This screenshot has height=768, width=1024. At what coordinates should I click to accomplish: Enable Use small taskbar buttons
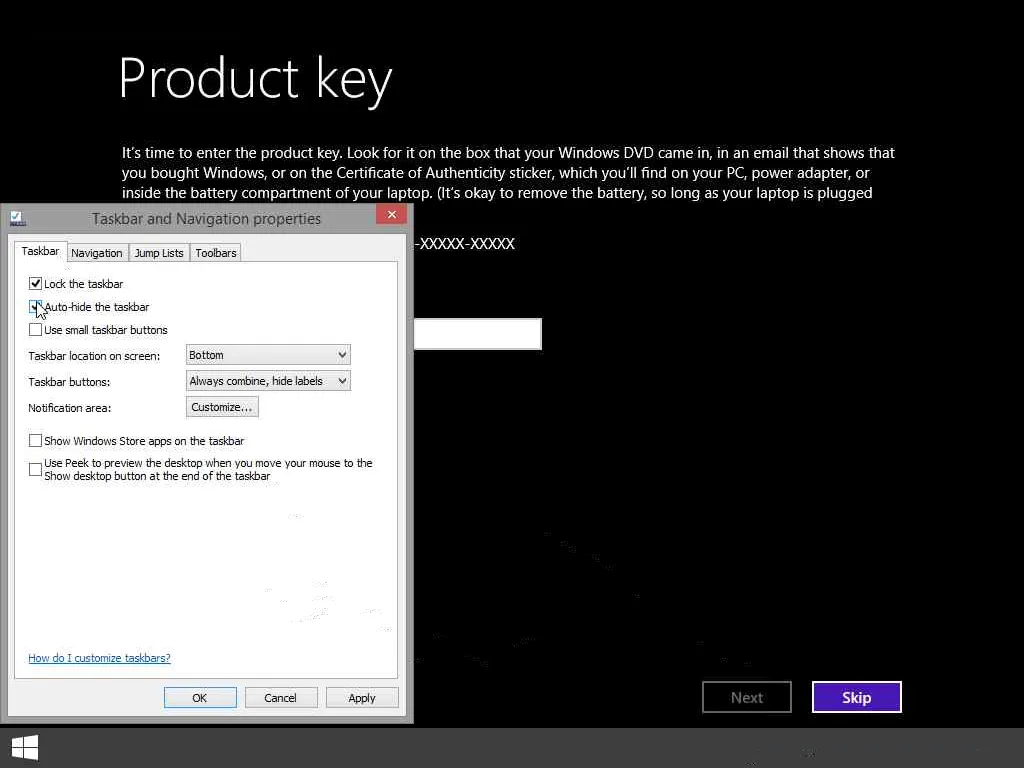pos(35,330)
